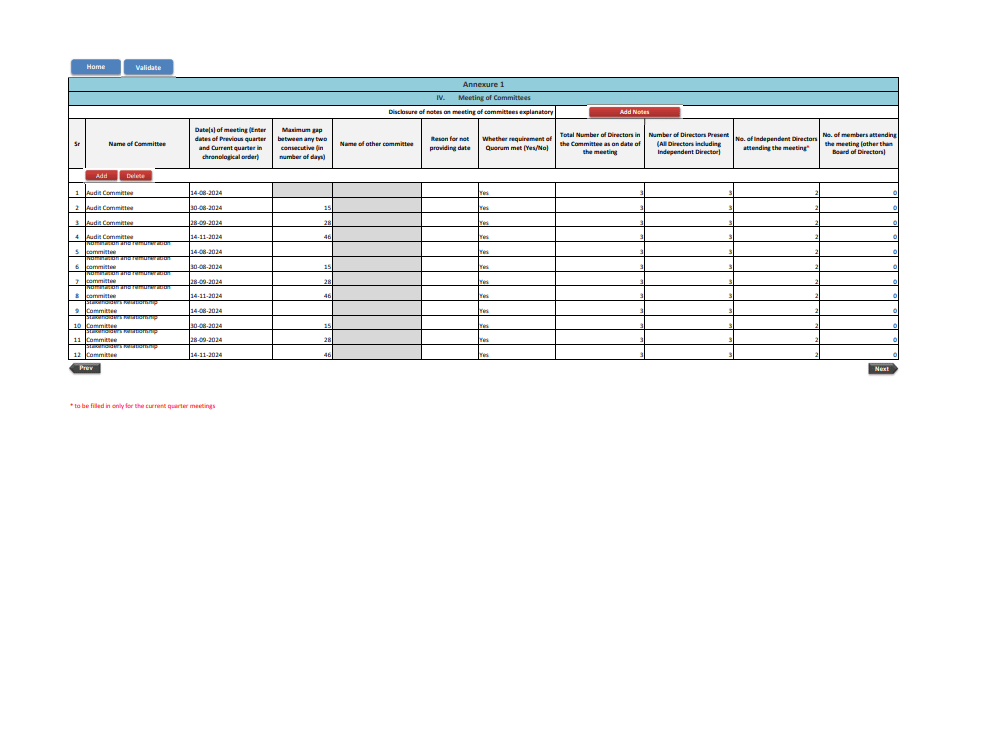Select the maximum gap value 15 in row 2
Viewport: 981px width, 744px height.
tap(302, 206)
